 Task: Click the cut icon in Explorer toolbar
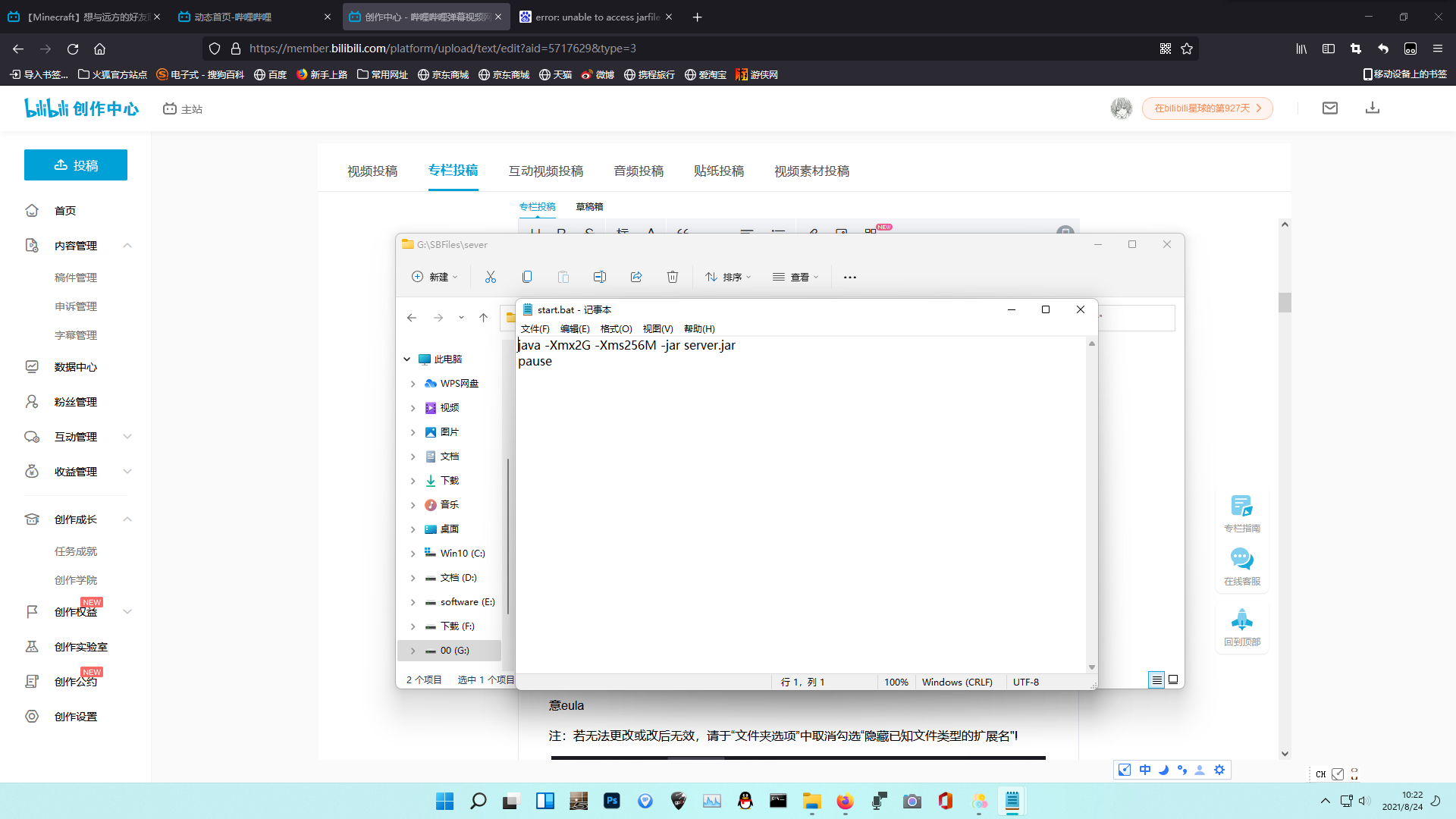coord(491,277)
